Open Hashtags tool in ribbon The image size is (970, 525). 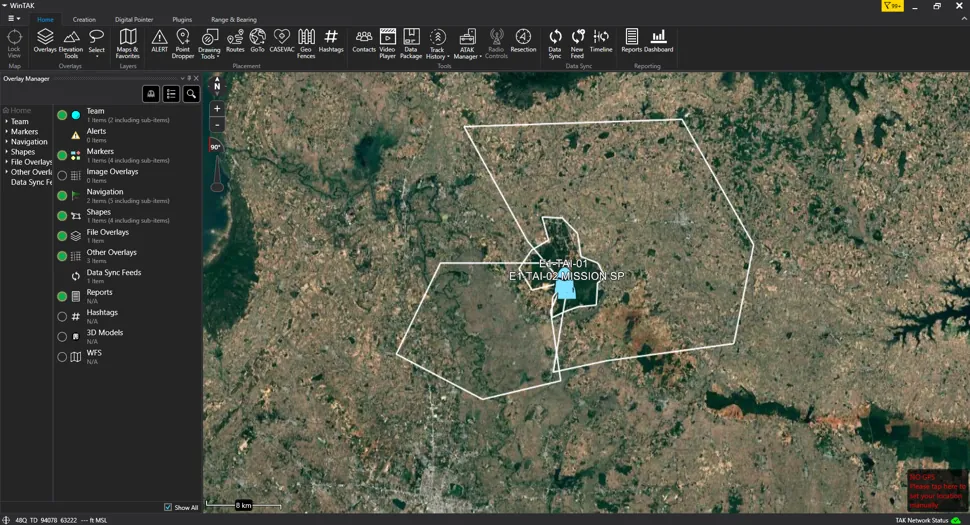(331, 41)
